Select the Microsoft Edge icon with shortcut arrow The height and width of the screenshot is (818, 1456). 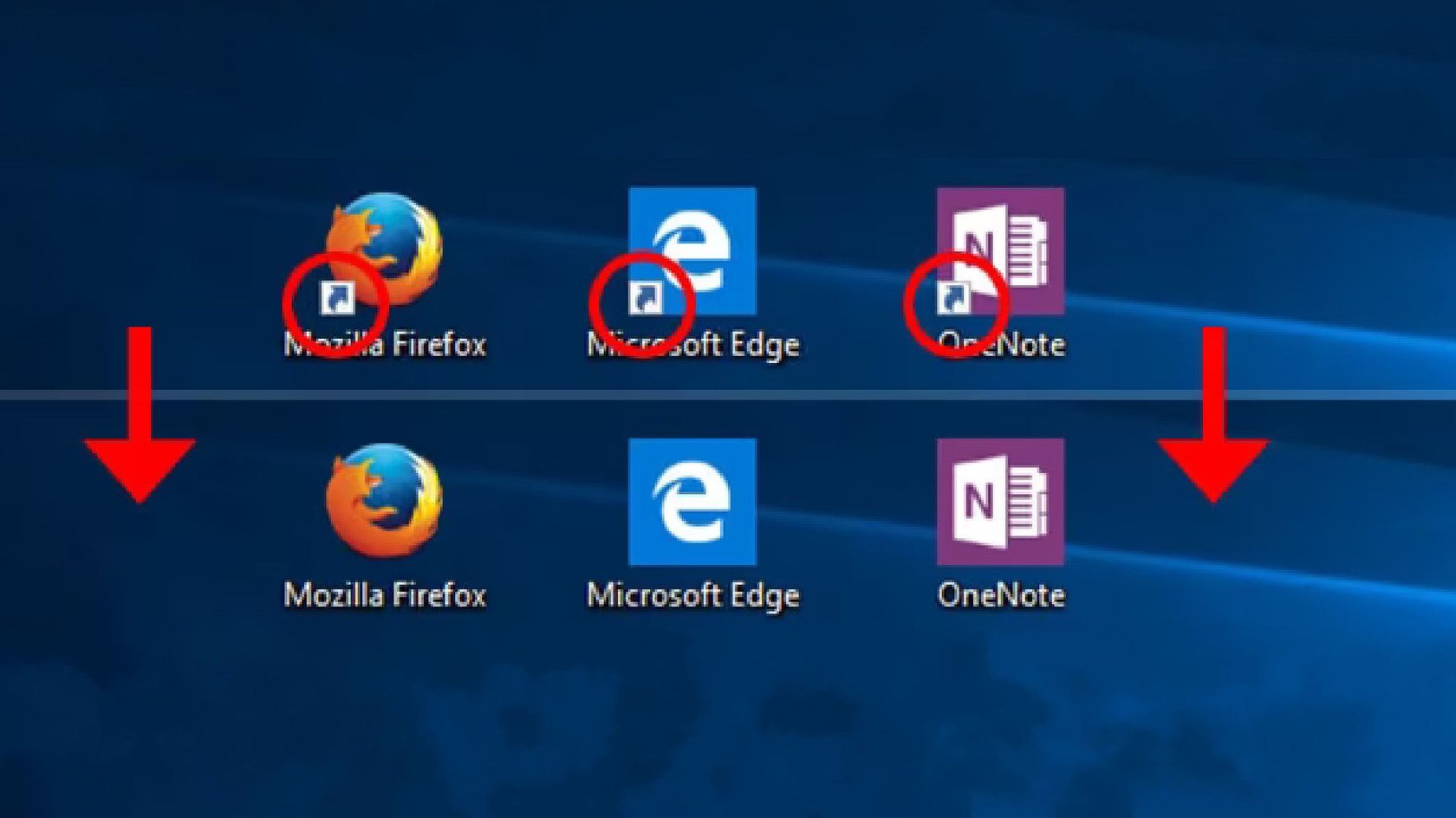[x=692, y=251]
